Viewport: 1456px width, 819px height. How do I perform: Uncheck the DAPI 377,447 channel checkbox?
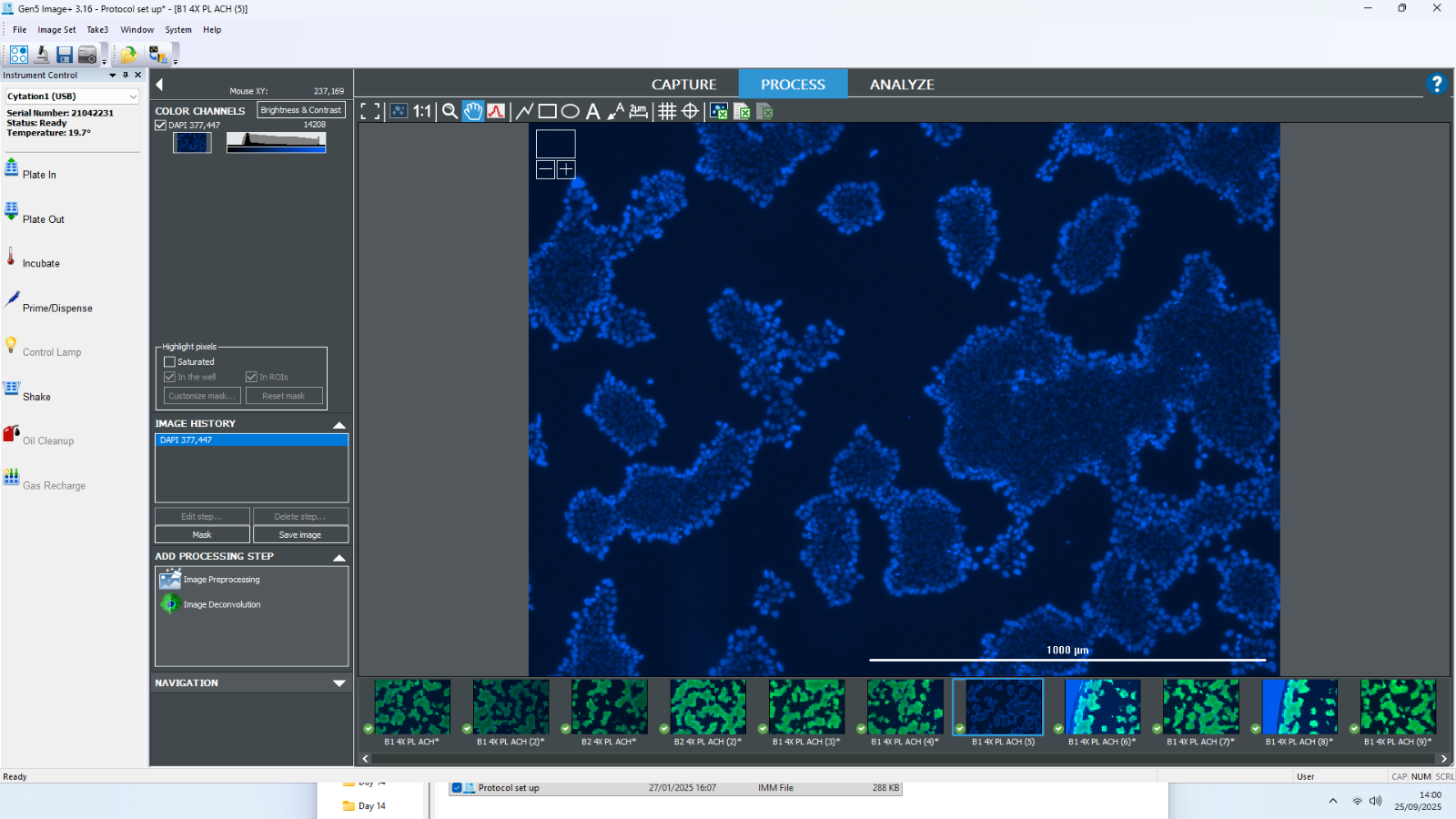[161, 126]
